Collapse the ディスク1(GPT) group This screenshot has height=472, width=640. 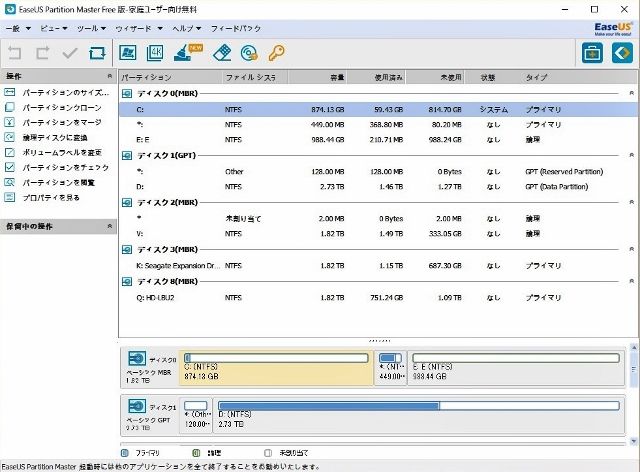pos(631,156)
